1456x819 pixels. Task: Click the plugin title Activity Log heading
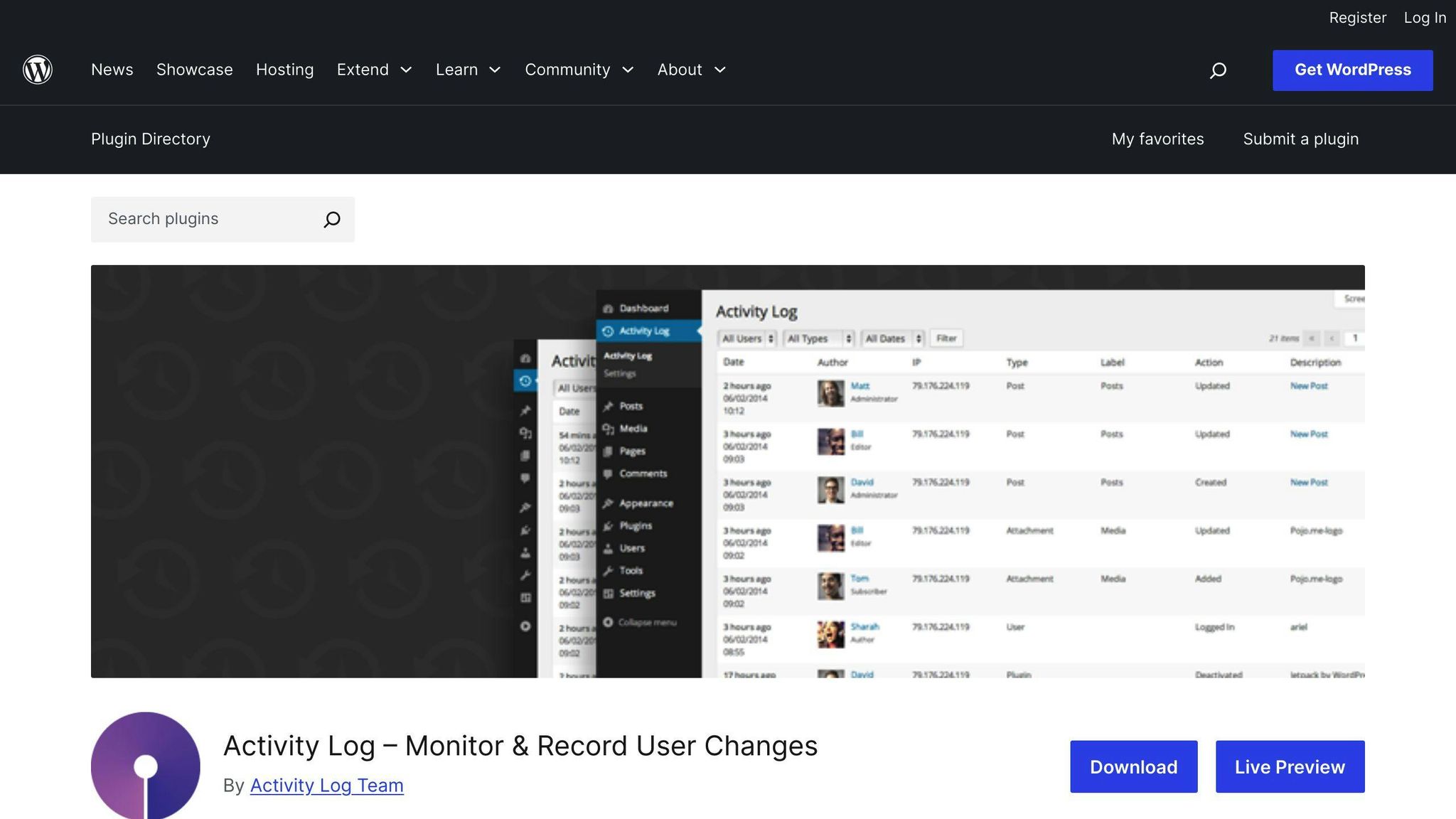[x=520, y=746]
